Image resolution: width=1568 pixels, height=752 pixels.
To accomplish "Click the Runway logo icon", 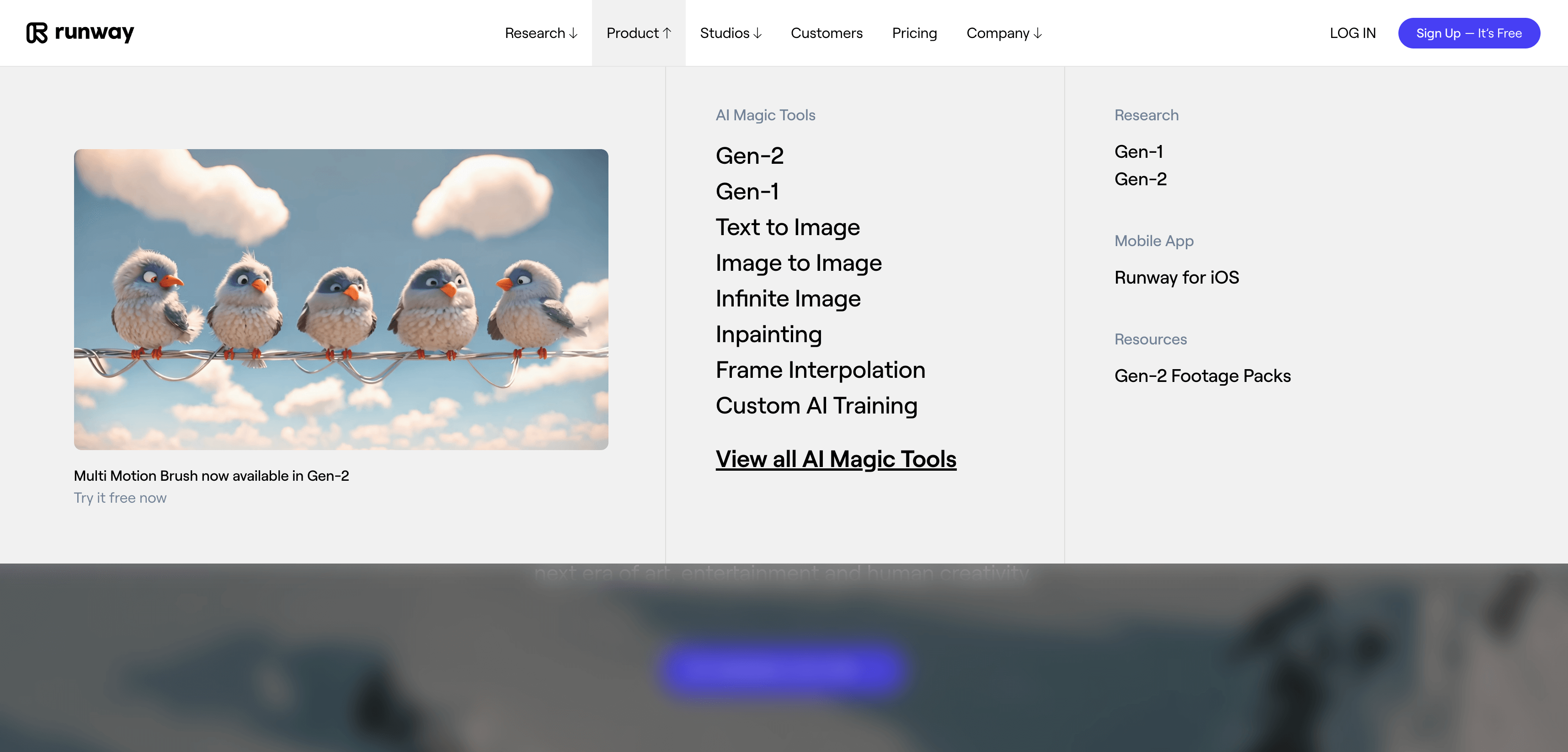I will [x=37, y=33].
